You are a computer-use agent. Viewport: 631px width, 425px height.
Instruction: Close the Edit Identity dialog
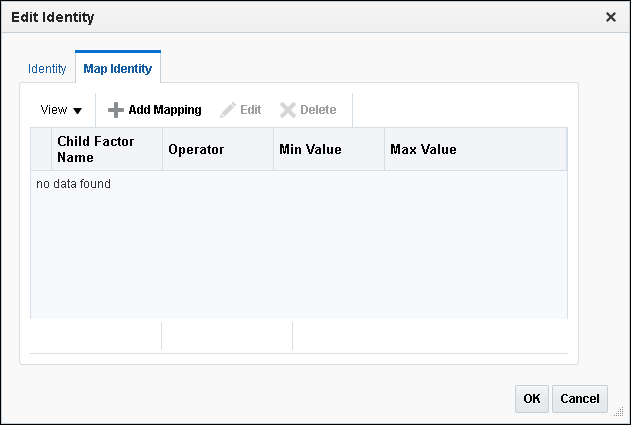[x=611, y=17]
